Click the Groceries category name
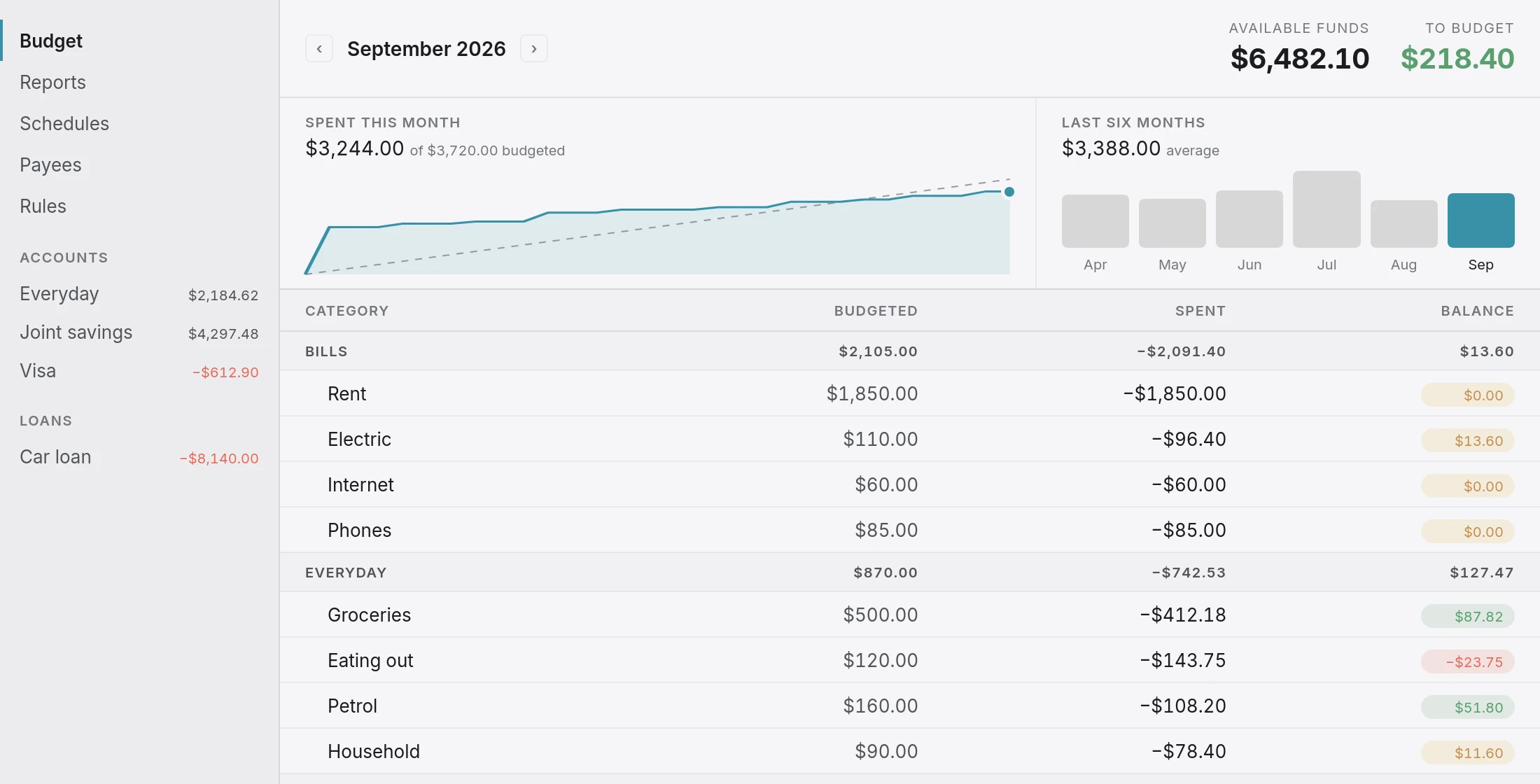The height and width of the screenshot is (784, 1540). tap(369, 615)
